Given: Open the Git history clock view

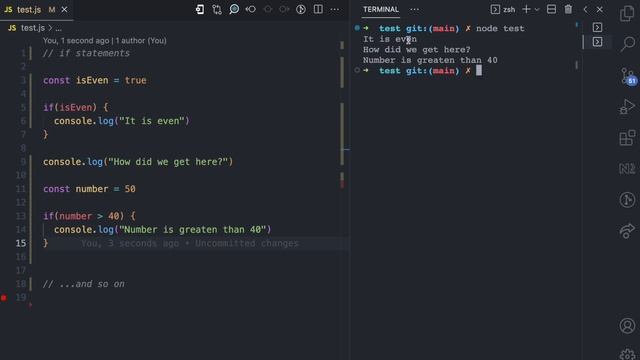Looking at the screenshot, I should tap(627, 200).
